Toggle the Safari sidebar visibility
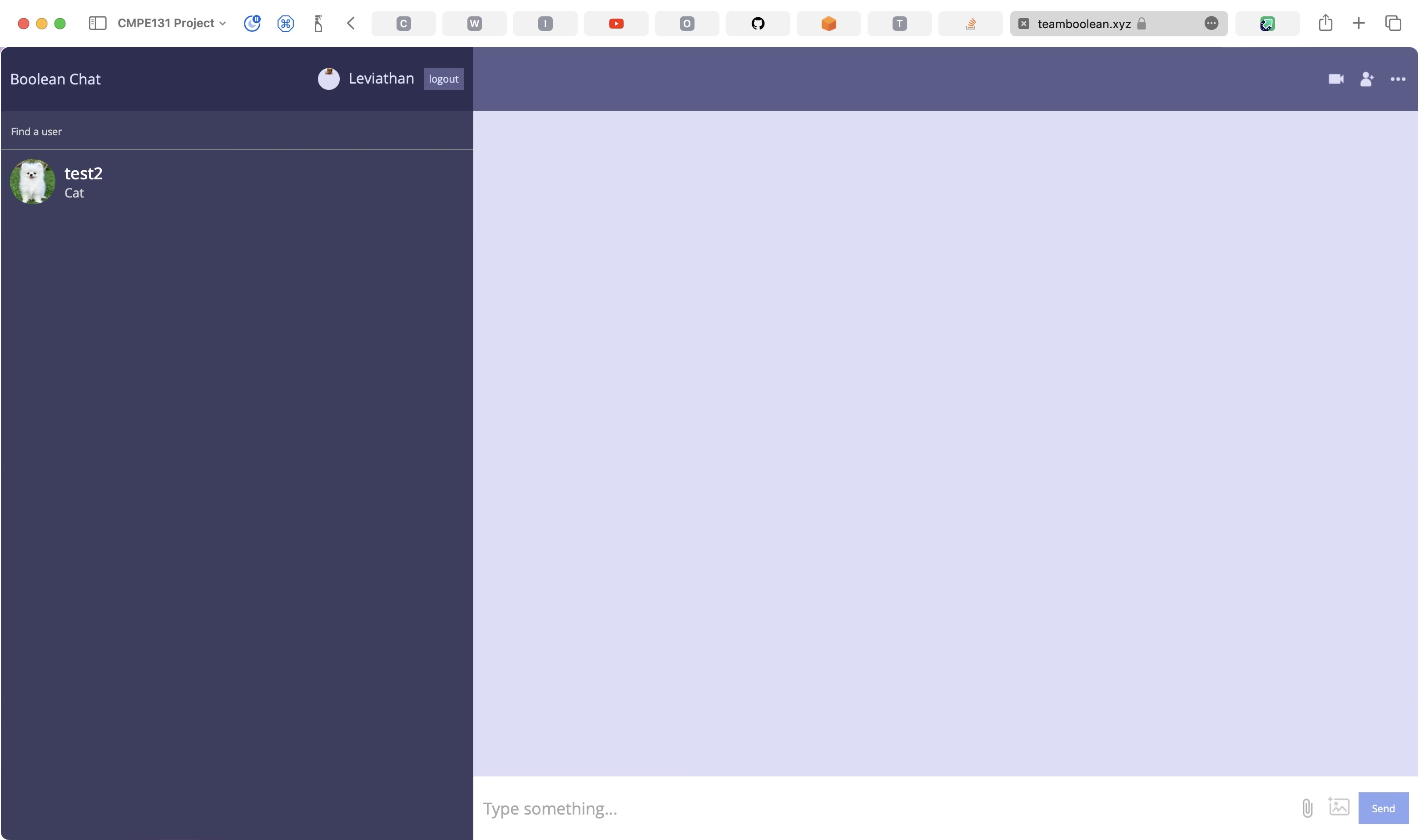 click(x=97, y=23)
